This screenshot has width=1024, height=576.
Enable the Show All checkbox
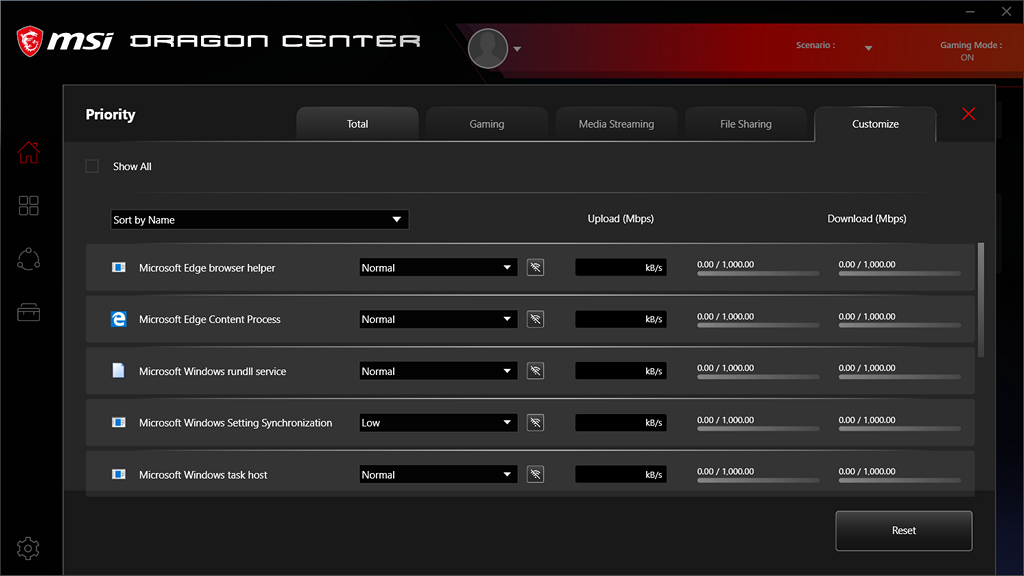click(92, 166)
